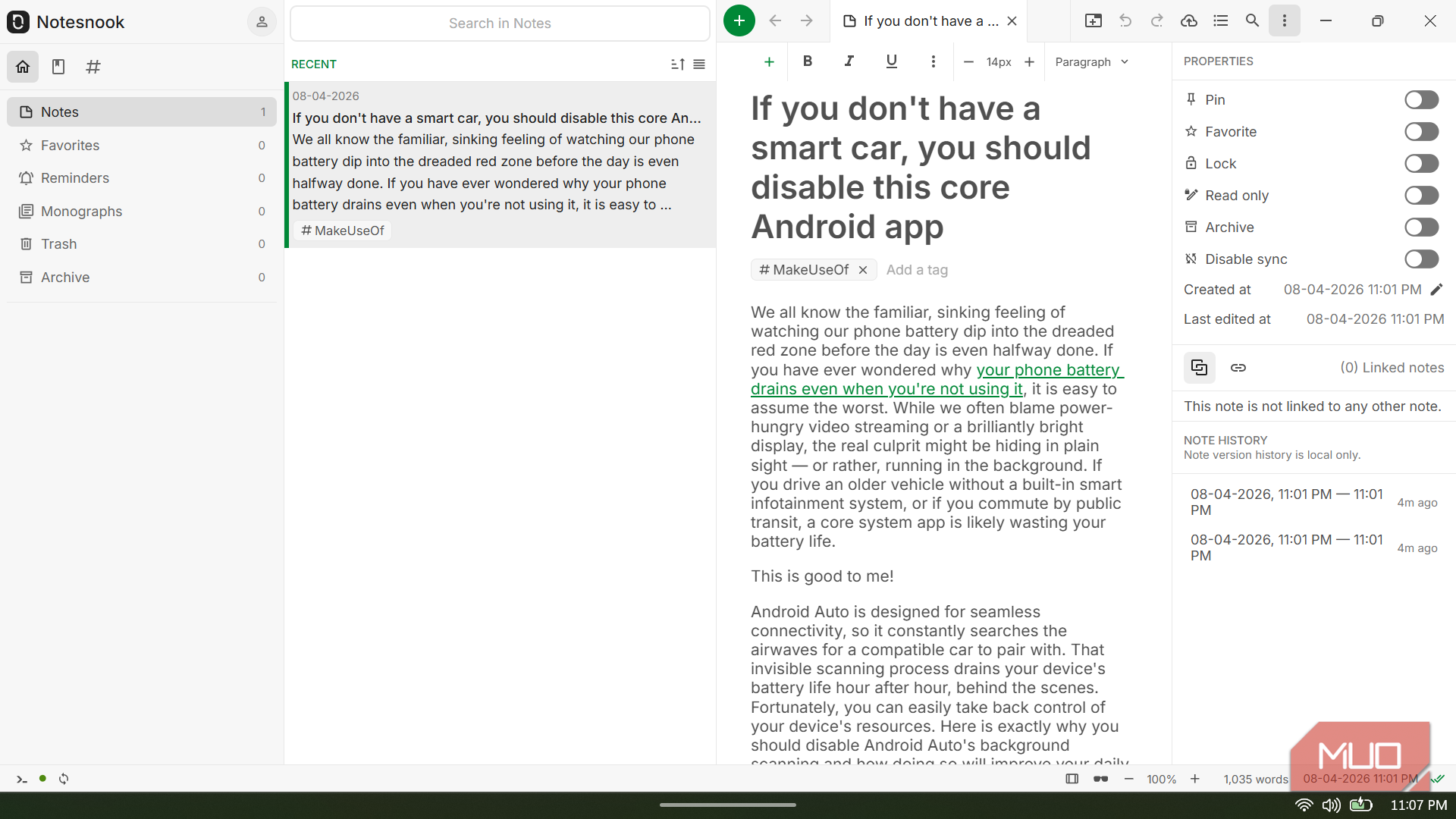The height and width of the screenshot is (819, 1456).
Task: Enable the Pin toggle
Action: tap(1421, 100)
